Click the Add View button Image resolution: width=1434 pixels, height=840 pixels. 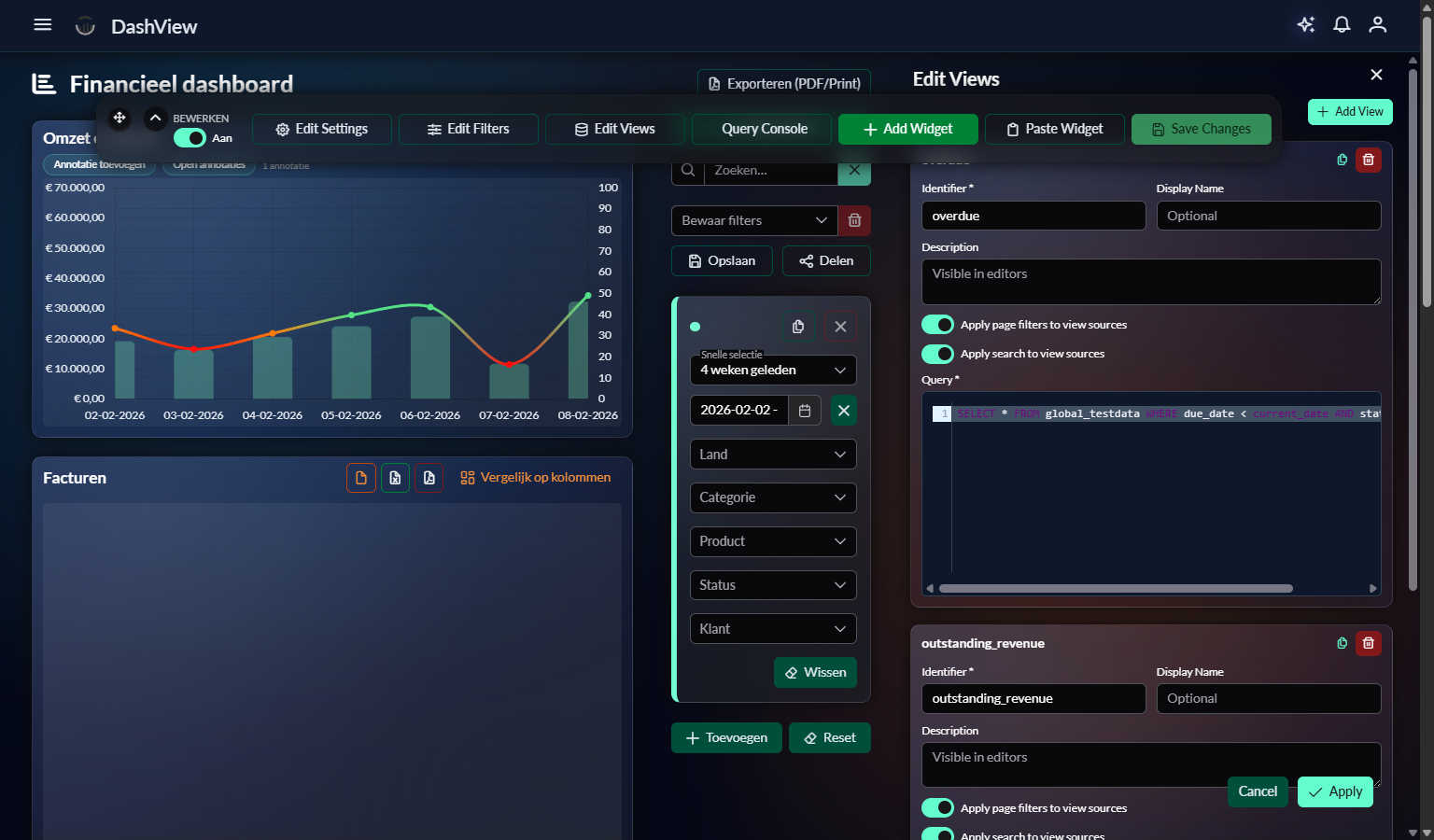1350,112
